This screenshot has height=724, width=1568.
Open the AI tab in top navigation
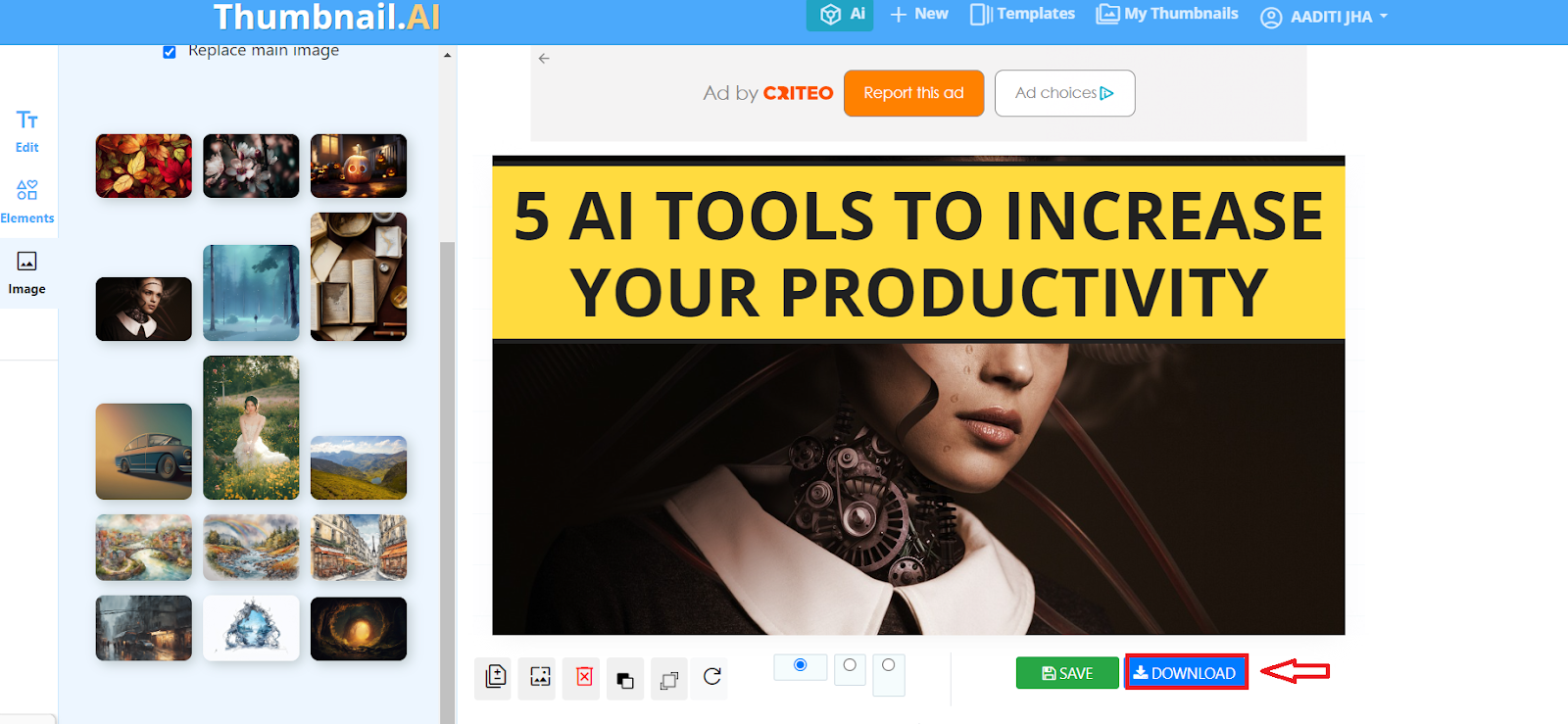point(840,15)
